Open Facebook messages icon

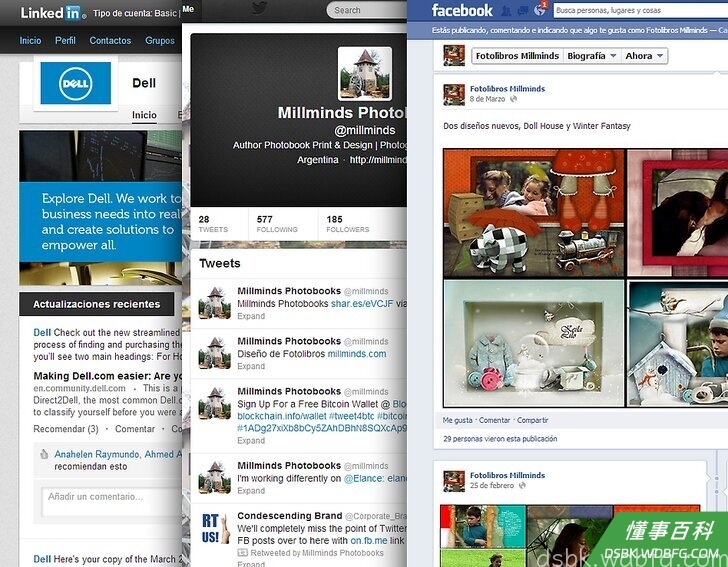[x=523, y=10]
